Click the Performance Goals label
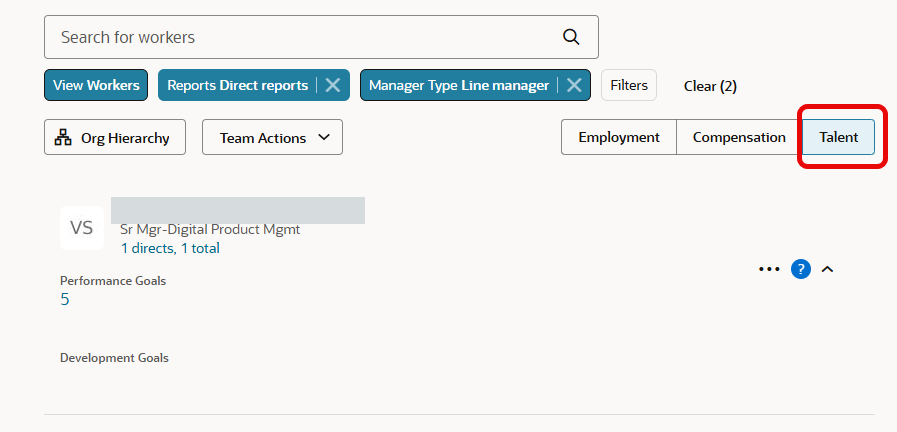Viewport: 897px width, 432px height. [113, 281]
